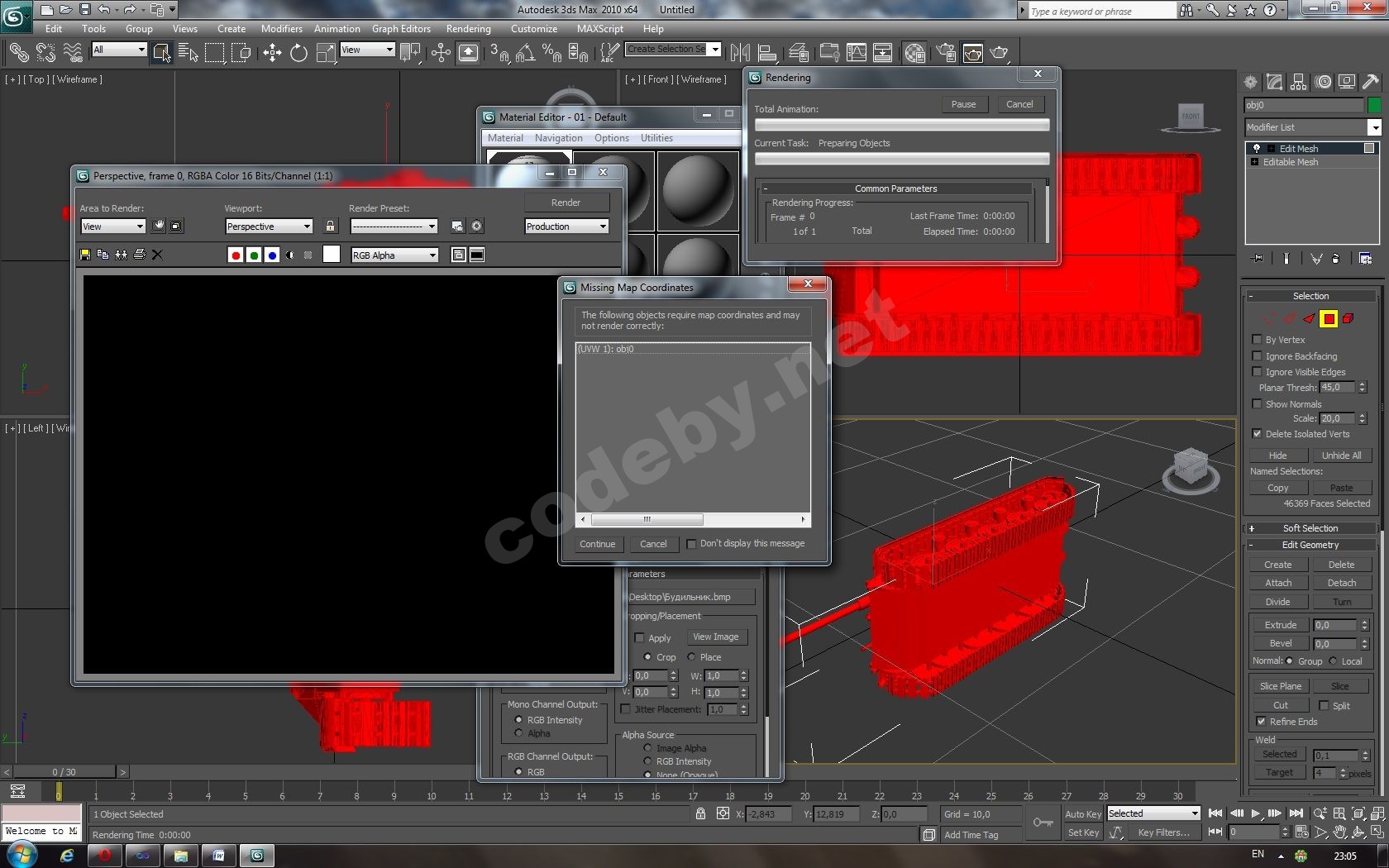Open the Graph Editors menu
1389x868 pixels.
click(x=401, y=28)
